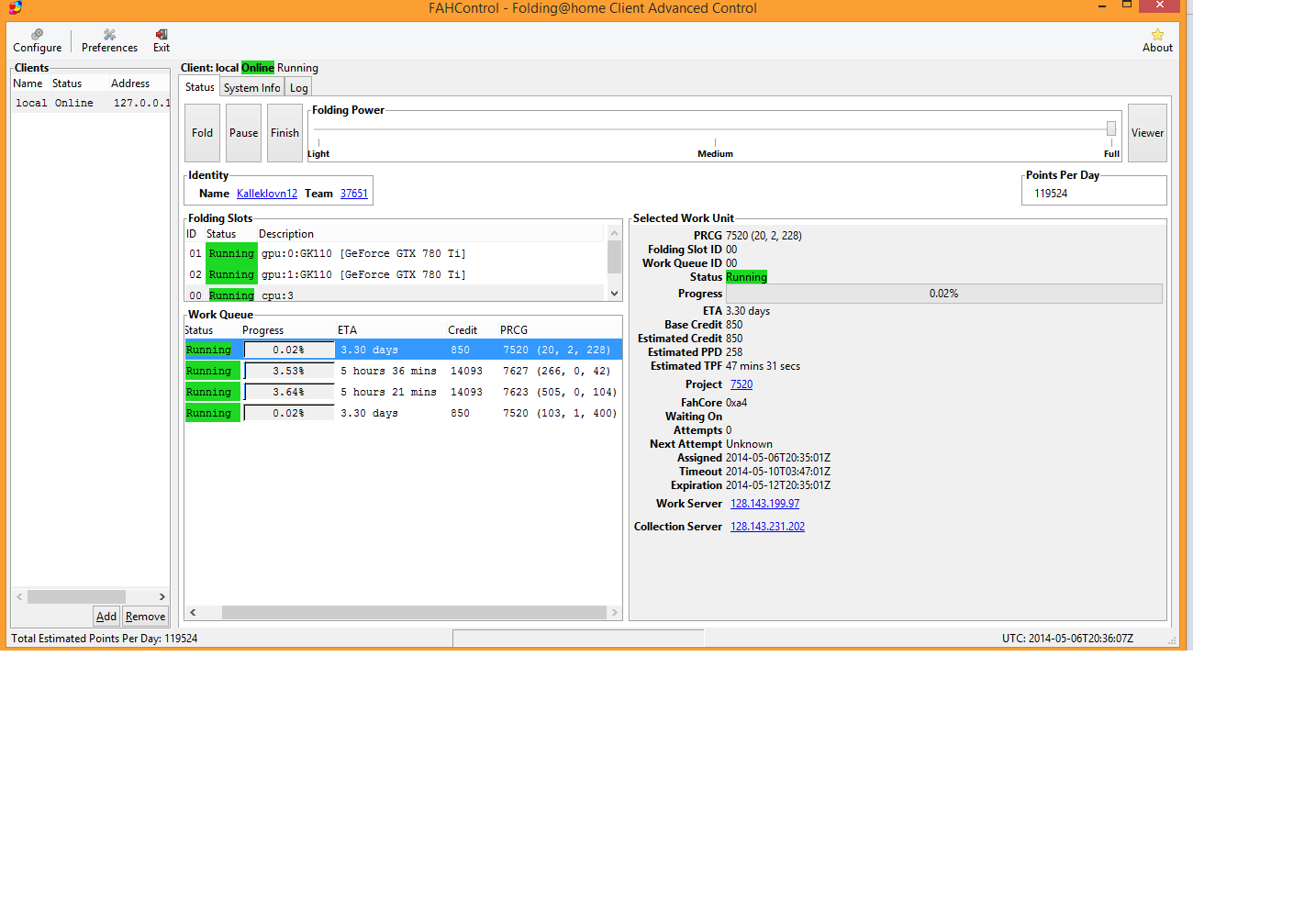Screen dimensions: 1316x901
Task: Switch to the Status tab
Action: [x=199, y=87]
